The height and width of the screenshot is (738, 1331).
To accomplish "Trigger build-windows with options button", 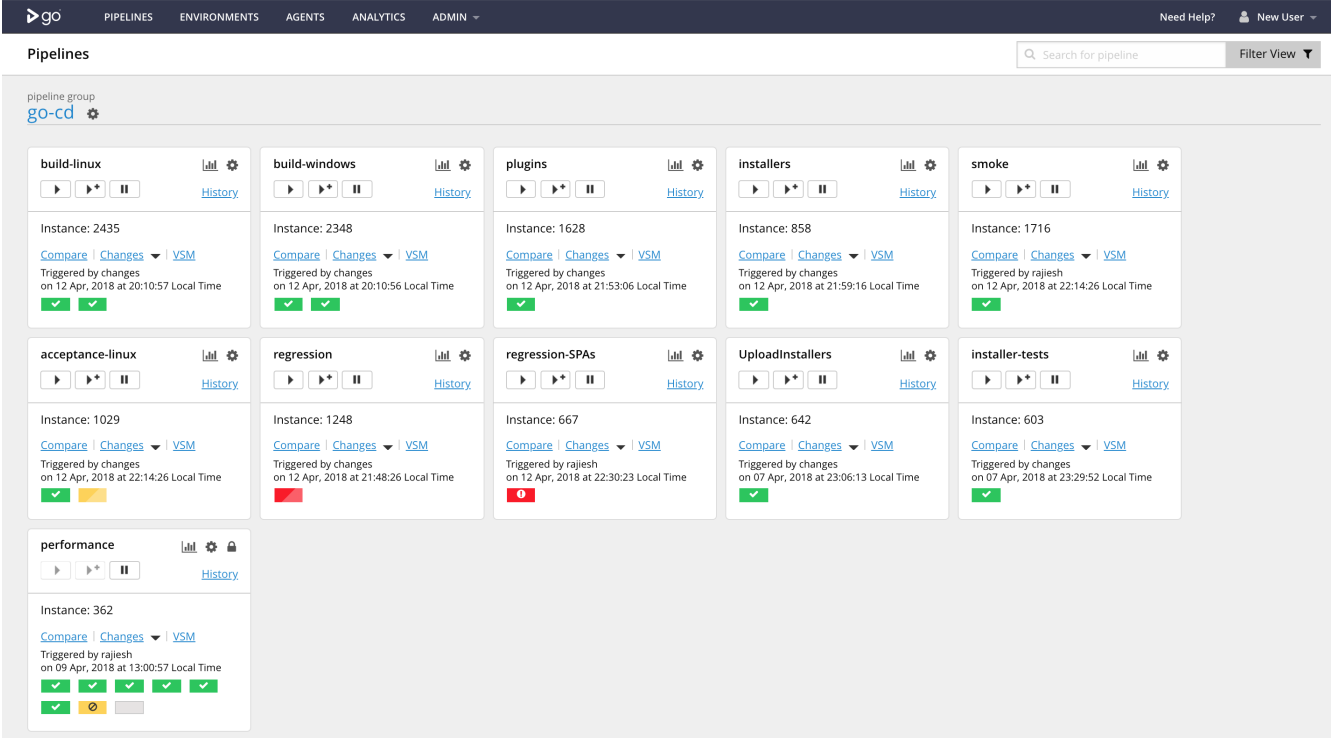I will [323, 189].
